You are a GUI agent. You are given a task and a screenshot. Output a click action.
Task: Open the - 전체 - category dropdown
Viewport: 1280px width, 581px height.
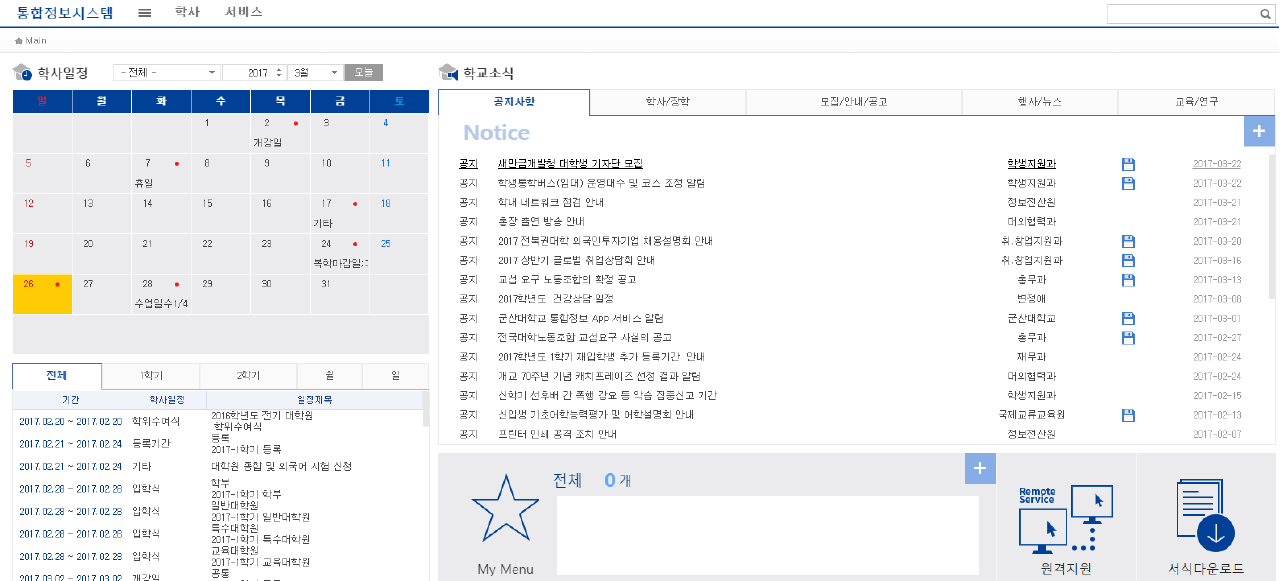click(166, 71)
